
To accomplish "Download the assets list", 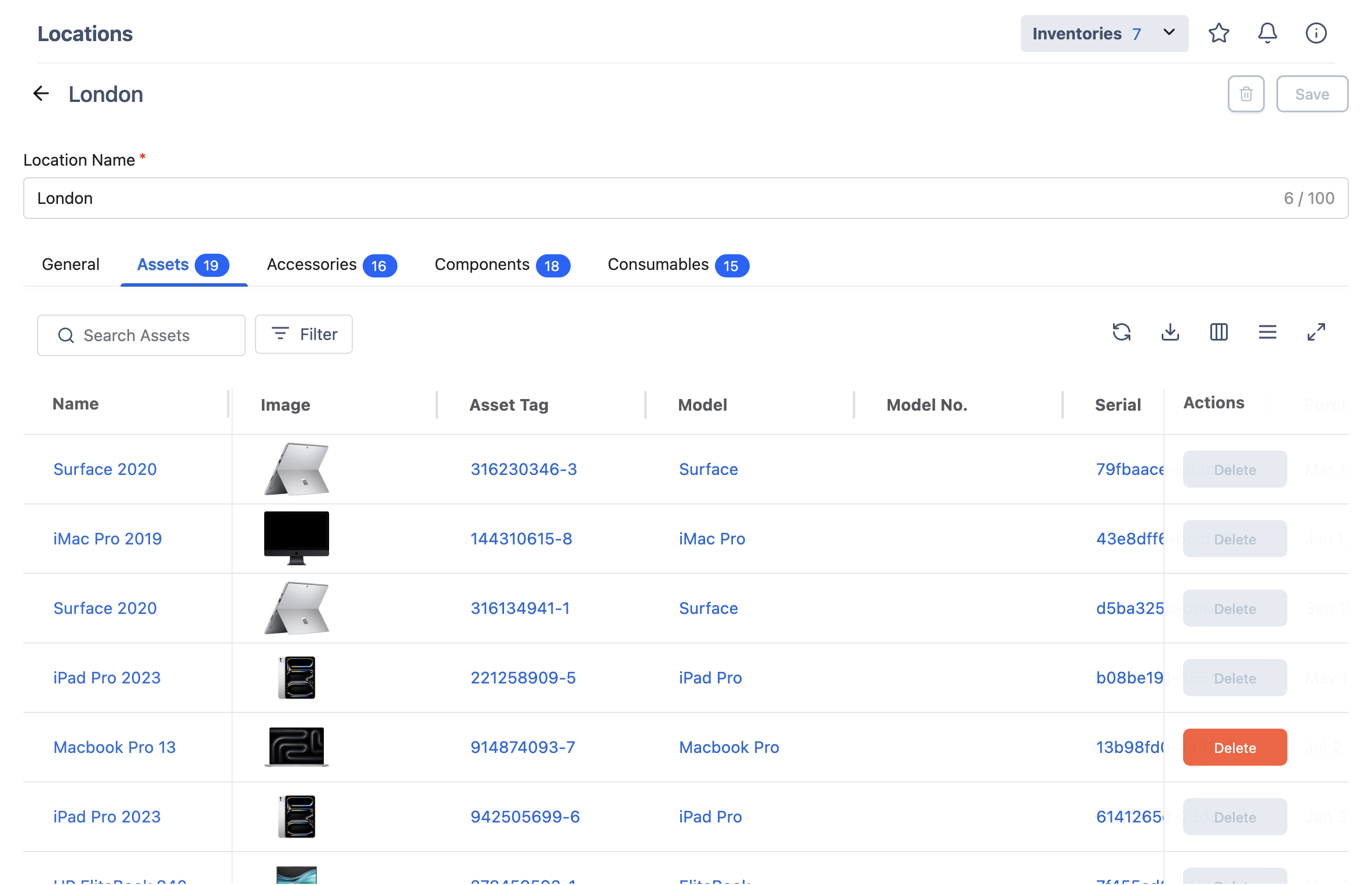I will click(x=1170, y=332).
